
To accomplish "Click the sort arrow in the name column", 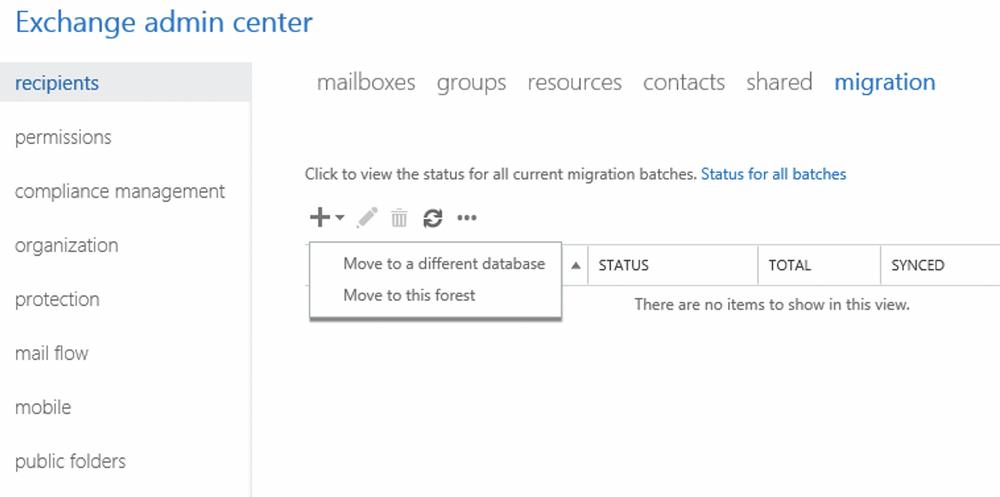I will (x=576, y=265).
